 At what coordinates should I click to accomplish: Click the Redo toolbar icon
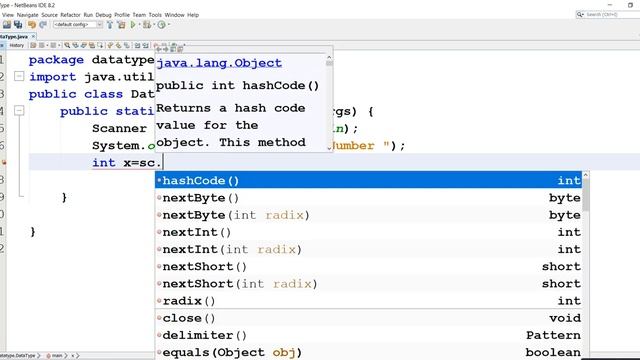[43, 24]
